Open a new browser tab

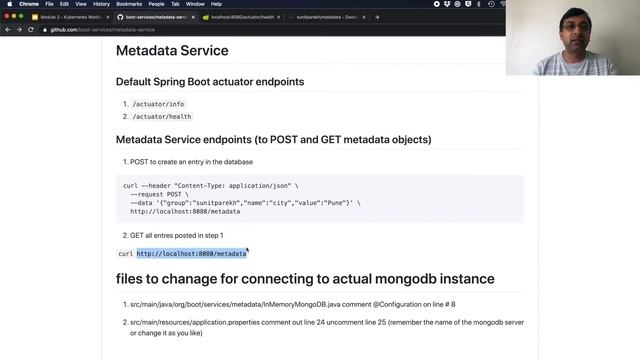point(377,17)
